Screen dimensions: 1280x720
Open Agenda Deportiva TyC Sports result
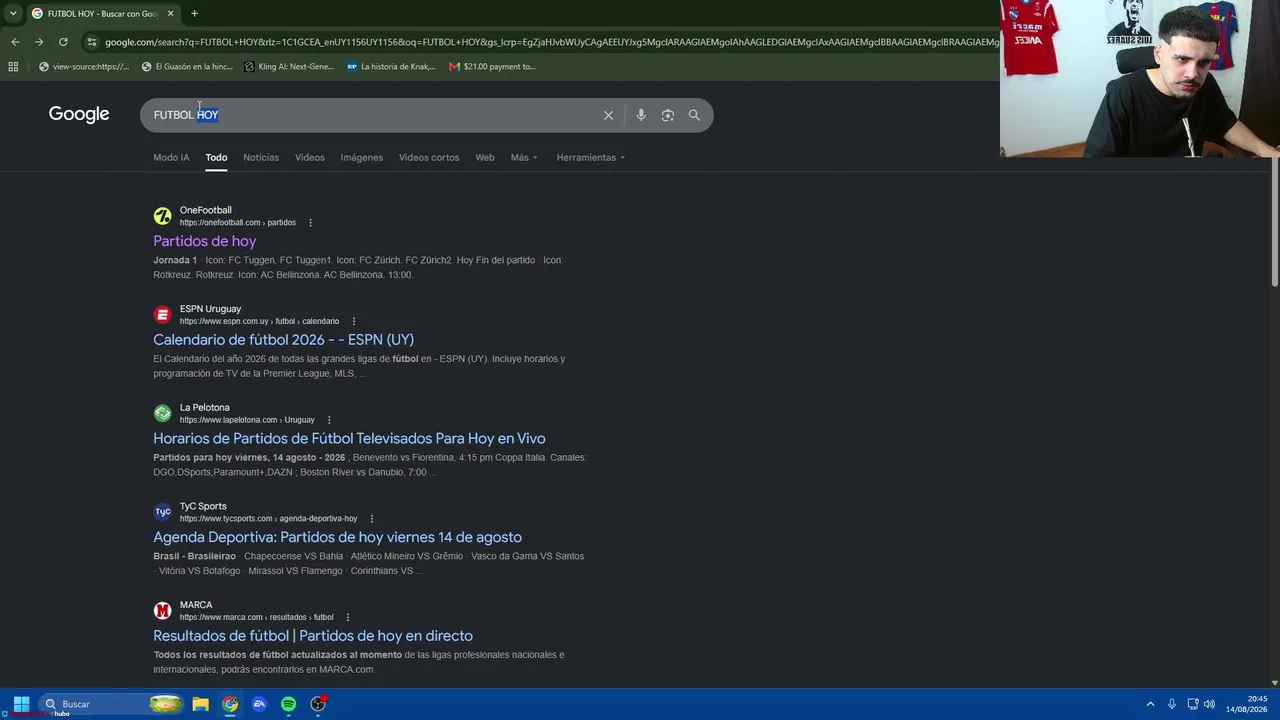[x=337, y=538]
